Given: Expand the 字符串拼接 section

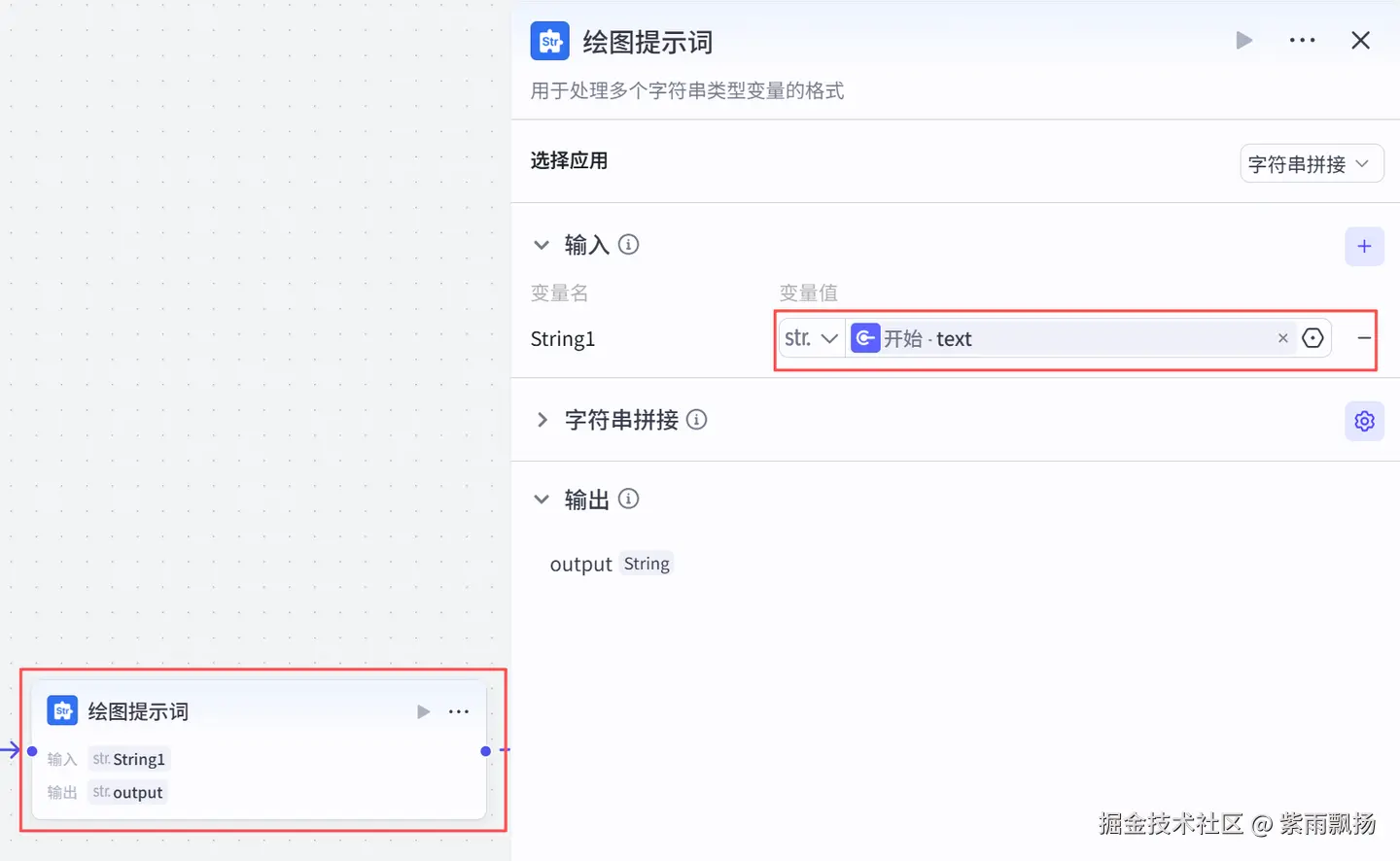Looking at the screenshot, I should (x=542, y=420).
